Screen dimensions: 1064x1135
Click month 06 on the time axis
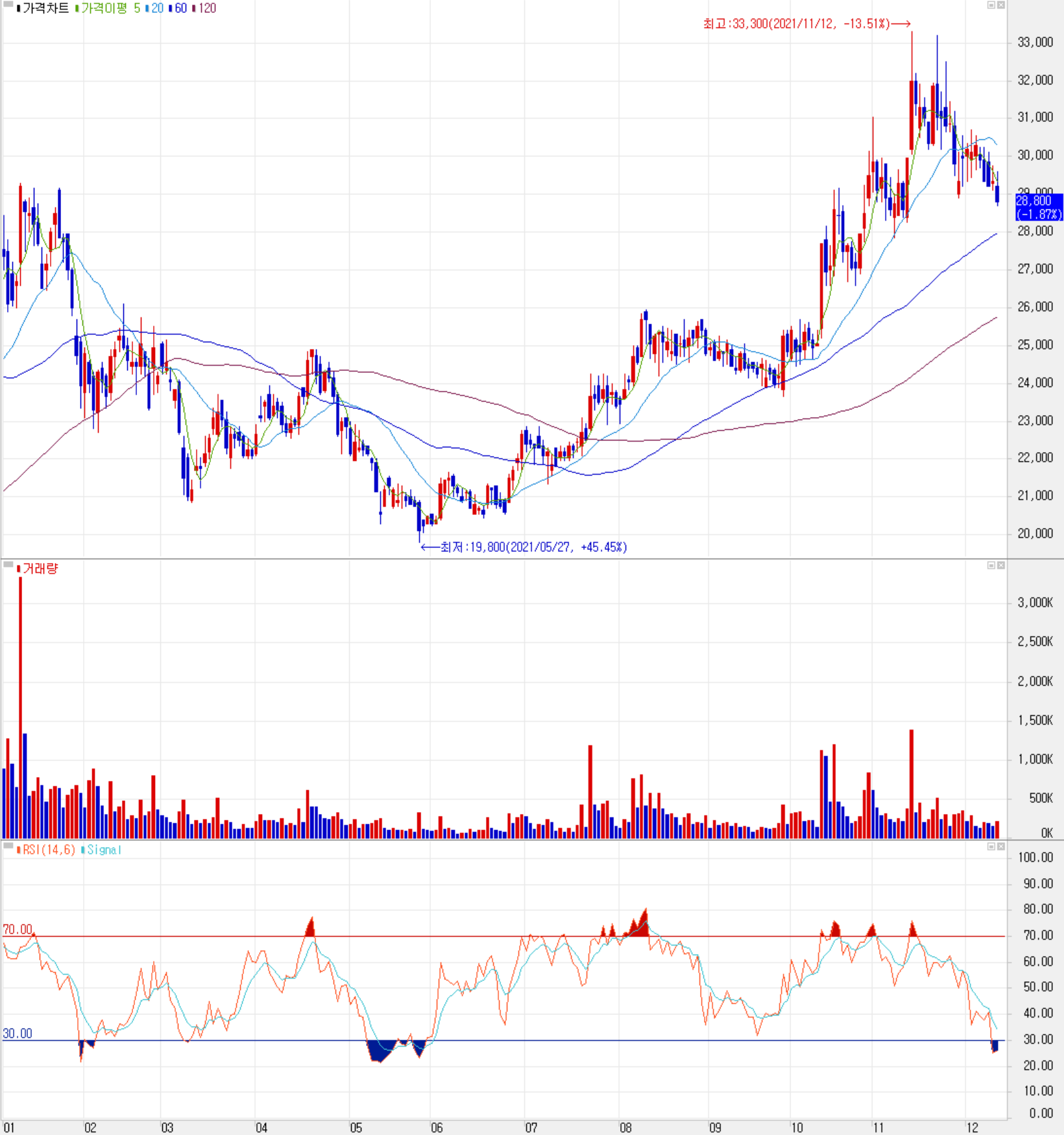[x=437, y=1128]
